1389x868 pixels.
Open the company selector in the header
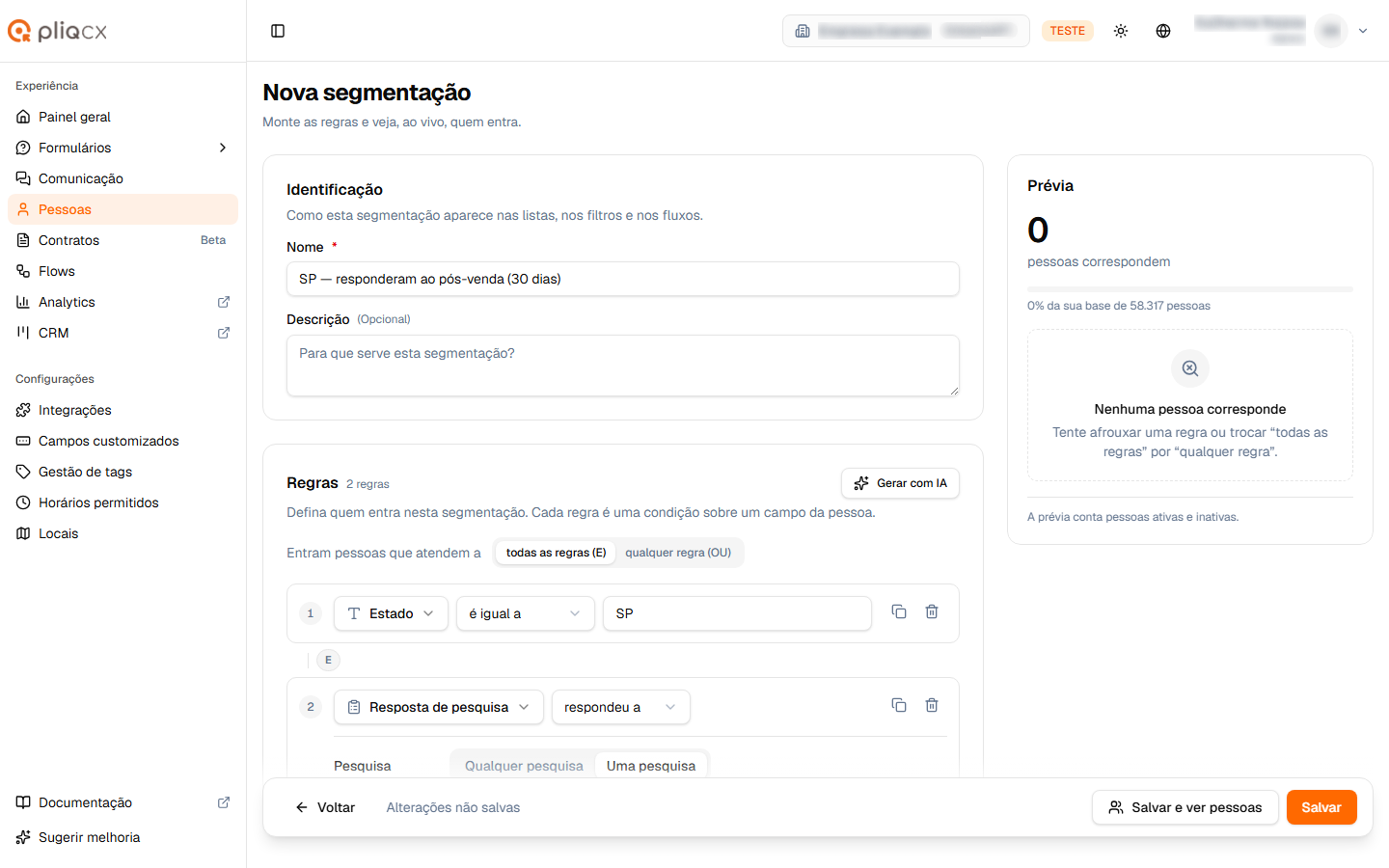906,31
